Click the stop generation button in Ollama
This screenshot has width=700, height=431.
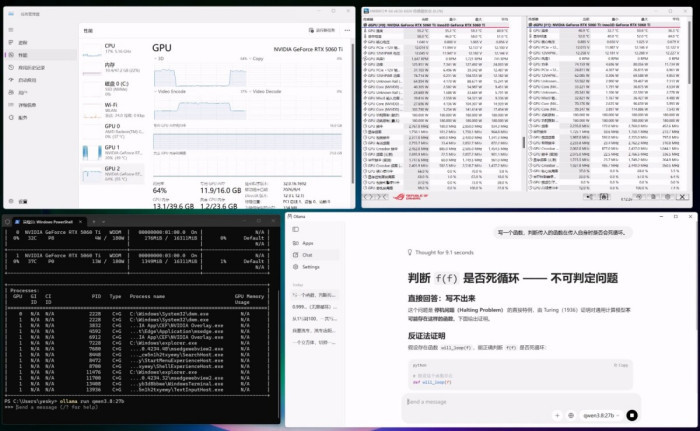point(632,416)
